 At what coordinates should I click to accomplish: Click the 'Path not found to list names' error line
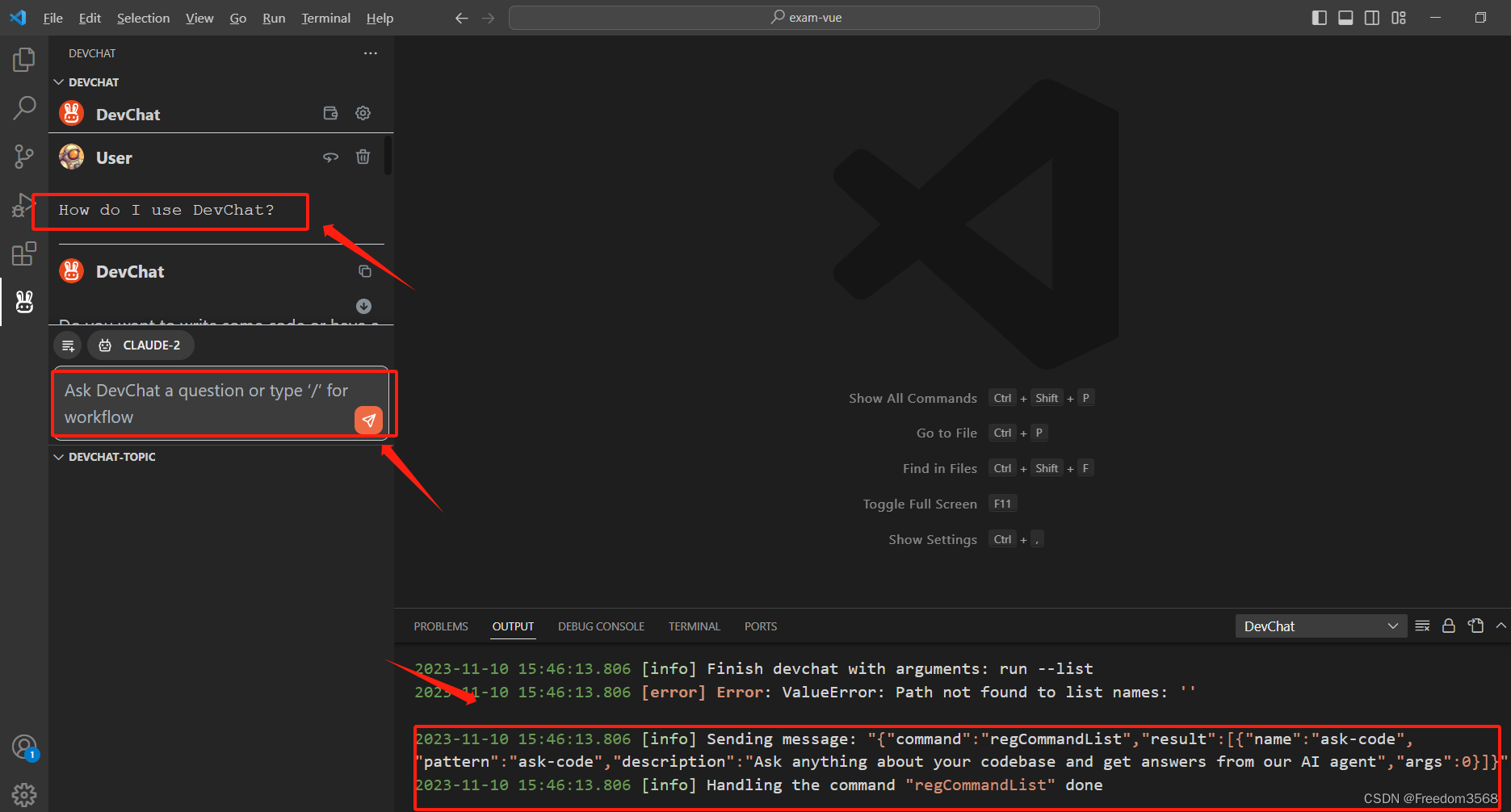pyautogui.click(x=805, y=692)
